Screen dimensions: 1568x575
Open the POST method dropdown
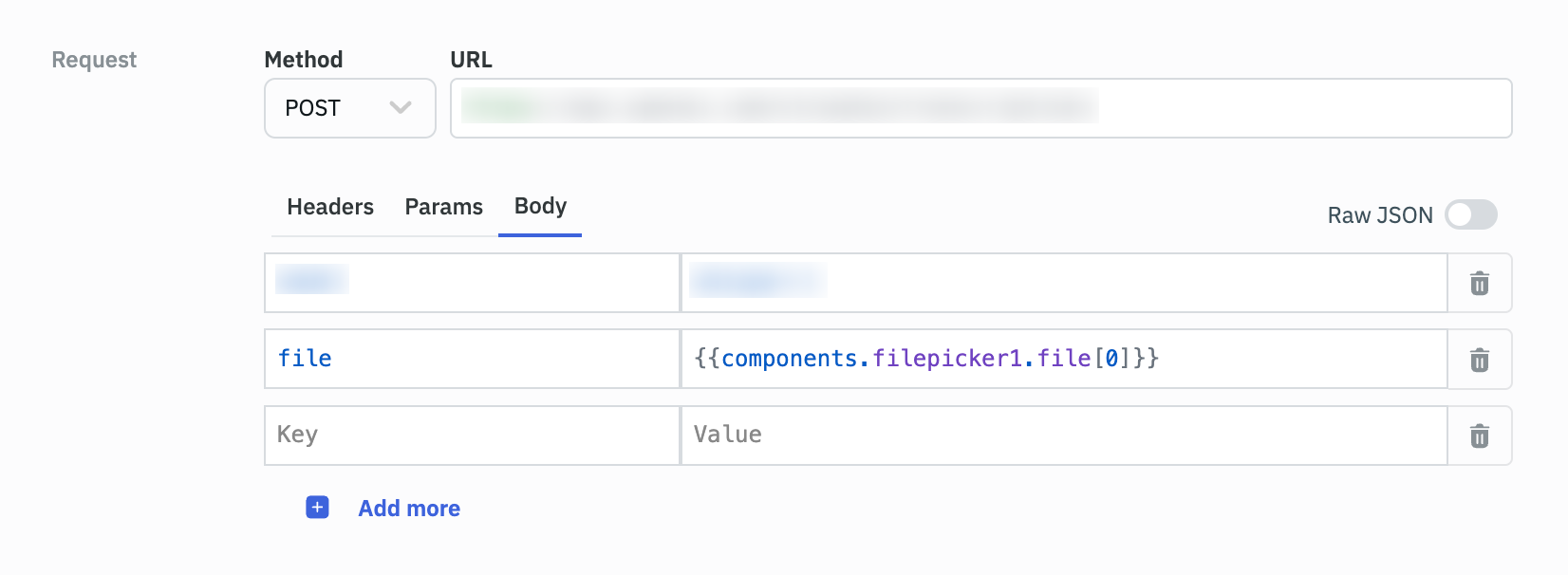pyautogui.click(x=349, y=108)
